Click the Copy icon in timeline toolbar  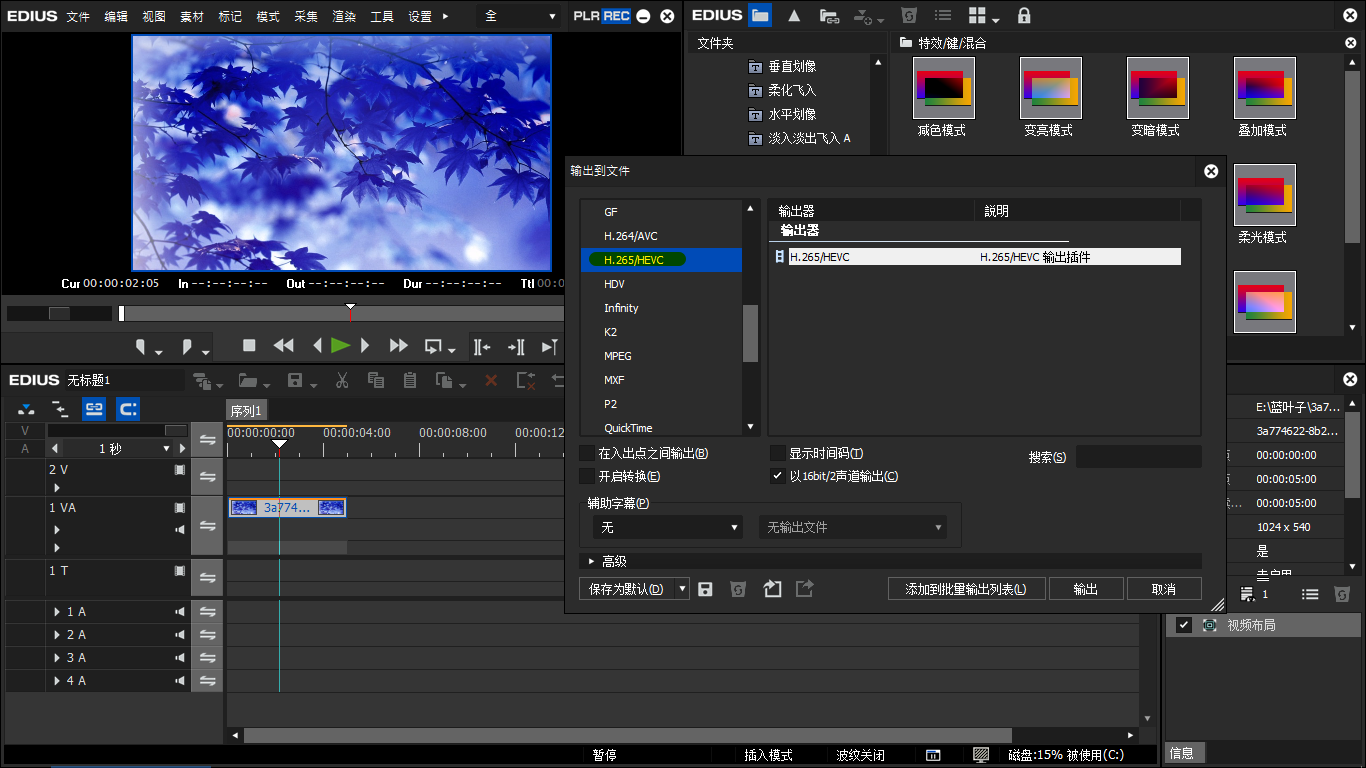click(376, 380)
